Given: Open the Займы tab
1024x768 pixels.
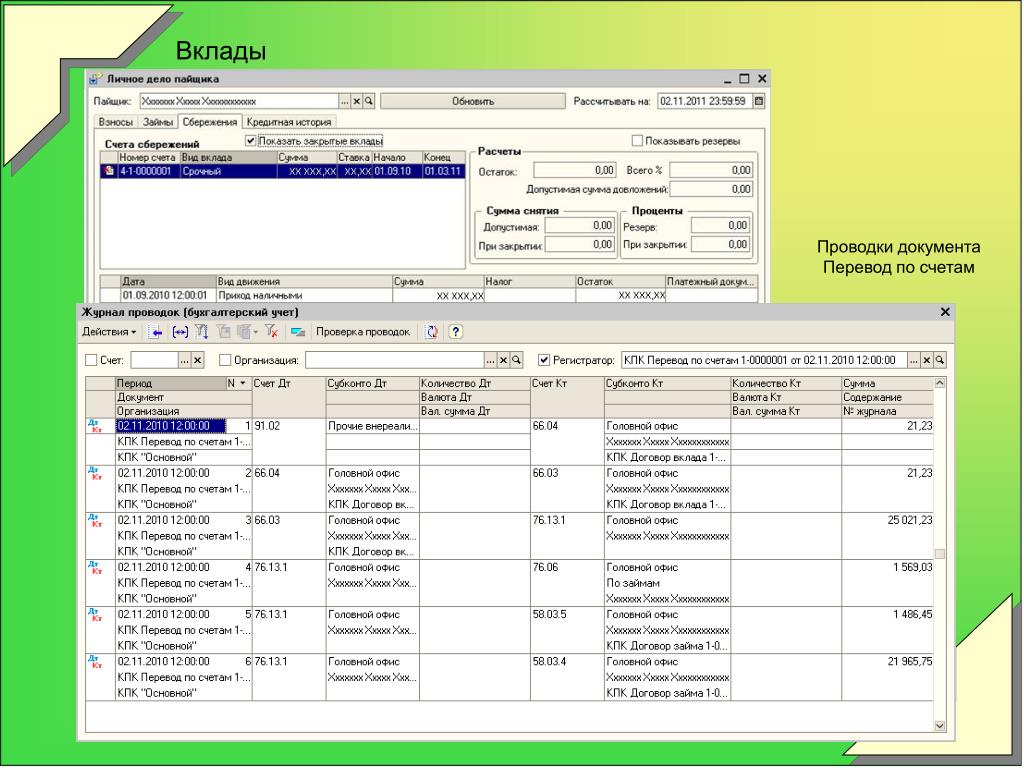Looking at the screenshot, I should (158, 122).
